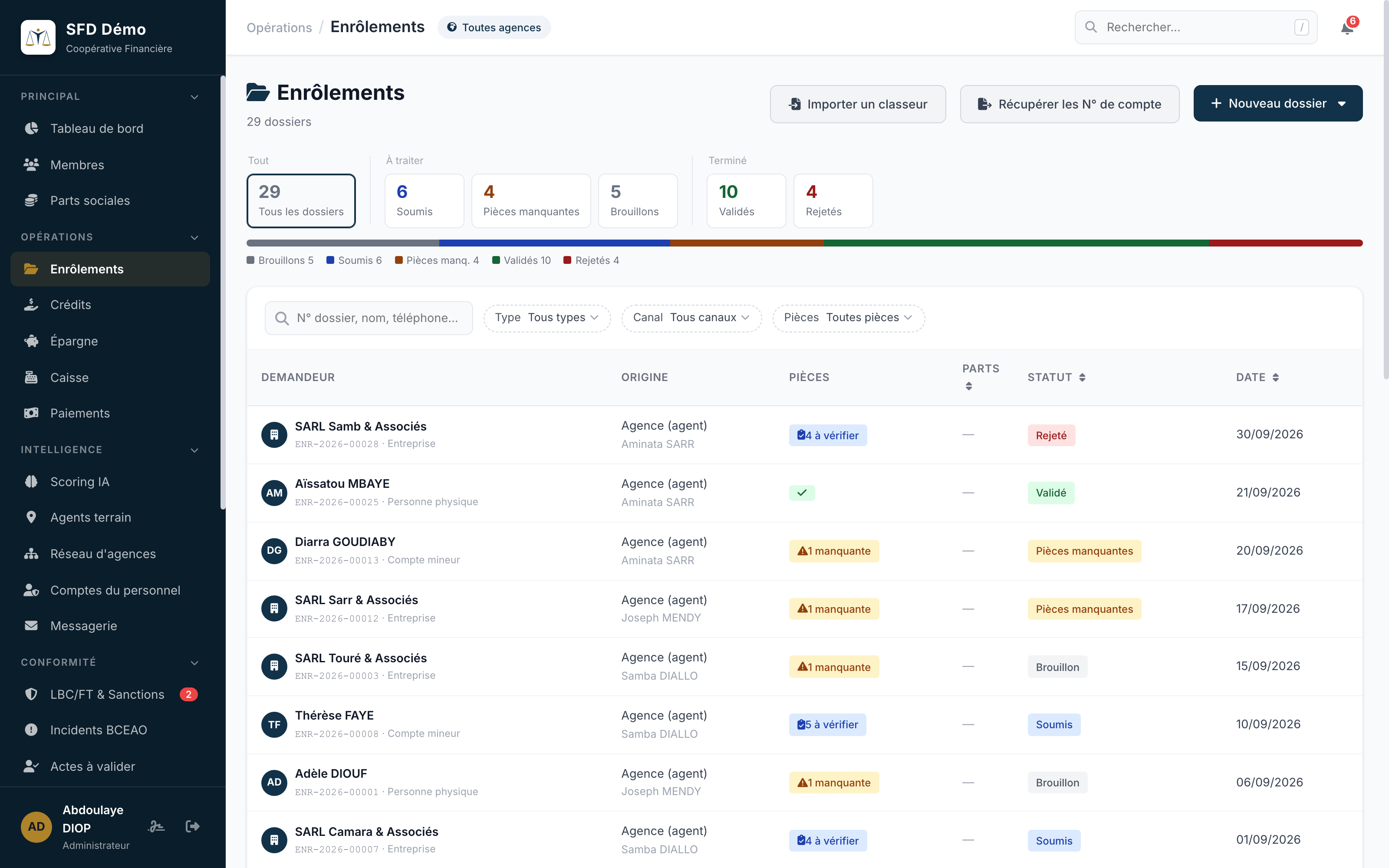Click Importer un classeur button
Viewport: 1389px width, 868px height.
858,104
